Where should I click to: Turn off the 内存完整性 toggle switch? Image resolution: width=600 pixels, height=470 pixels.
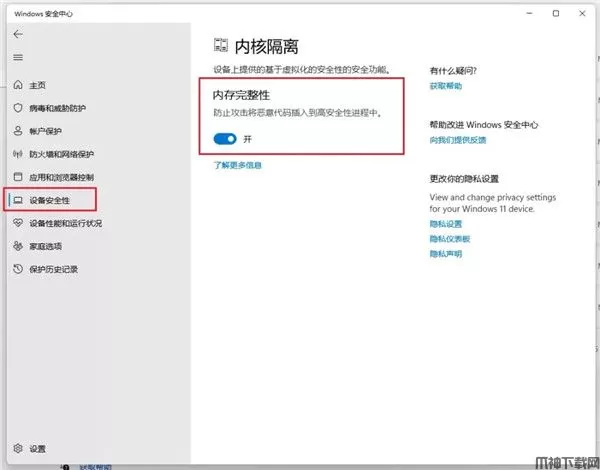pyautogui.click(x=225, y=139)
